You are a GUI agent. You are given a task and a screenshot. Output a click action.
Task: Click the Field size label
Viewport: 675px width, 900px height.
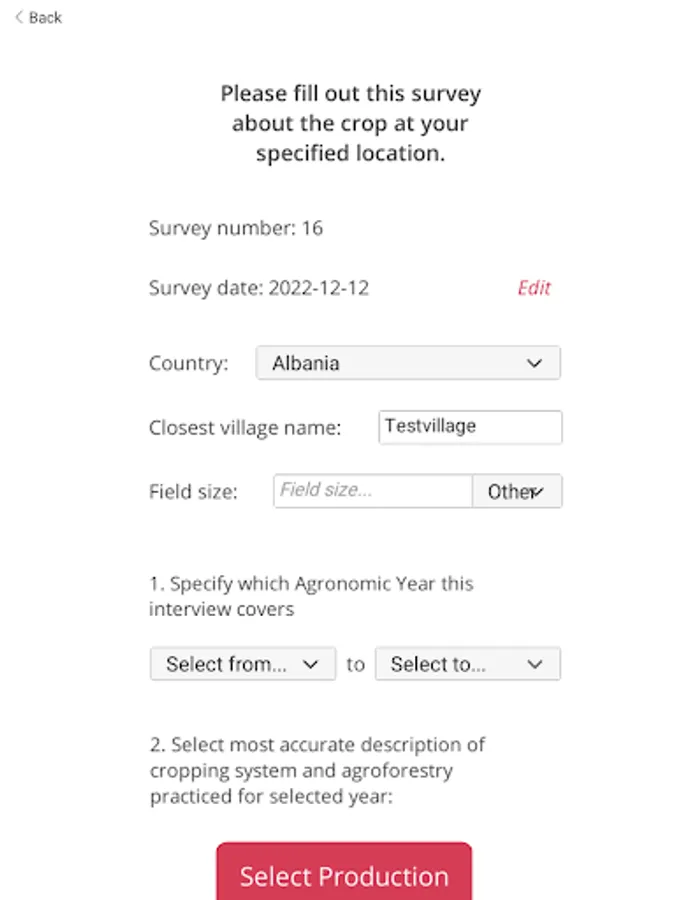193,492
